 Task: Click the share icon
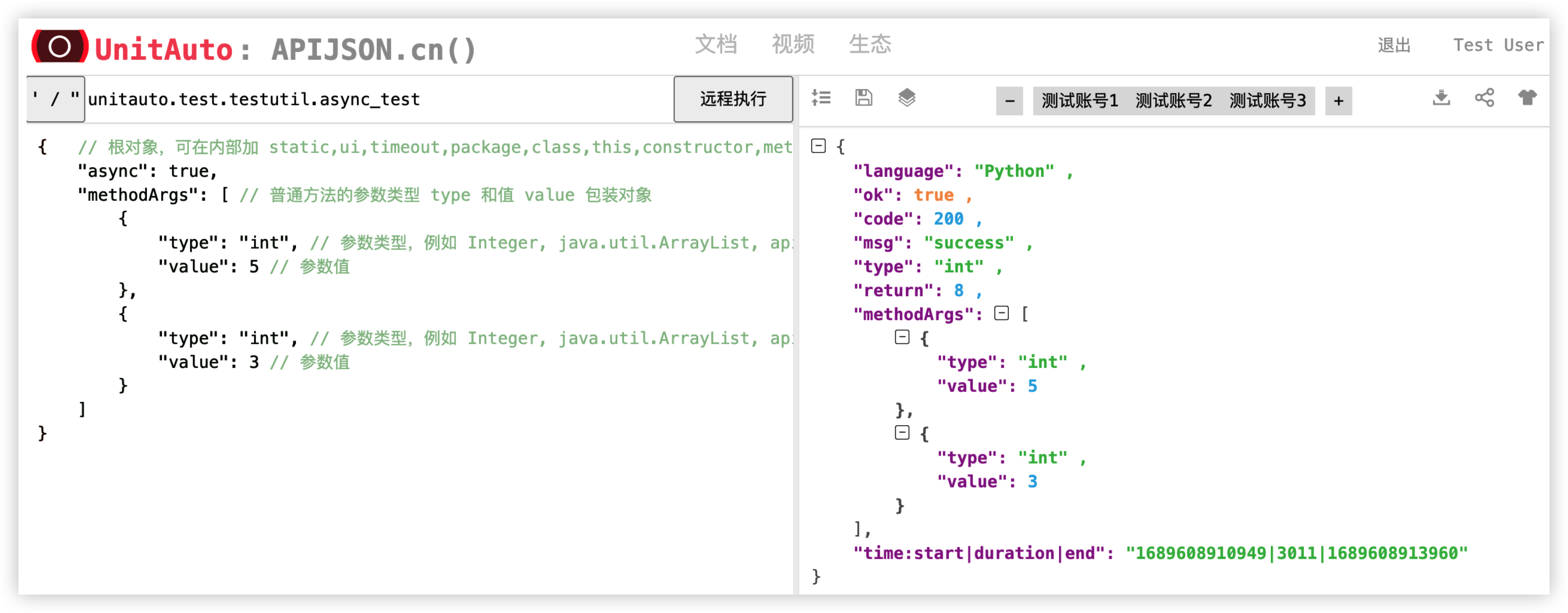pyautogui.click(x=1485, y=97)
